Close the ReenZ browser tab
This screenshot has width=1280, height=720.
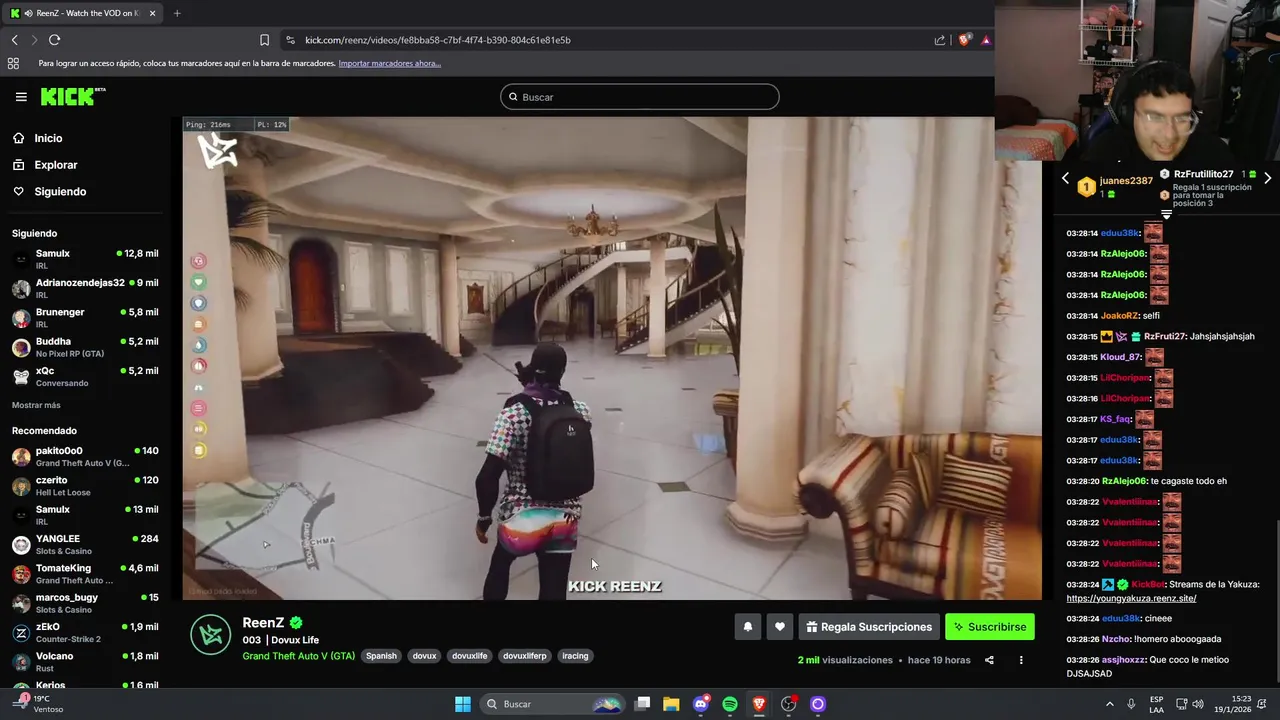coord(152,13)
